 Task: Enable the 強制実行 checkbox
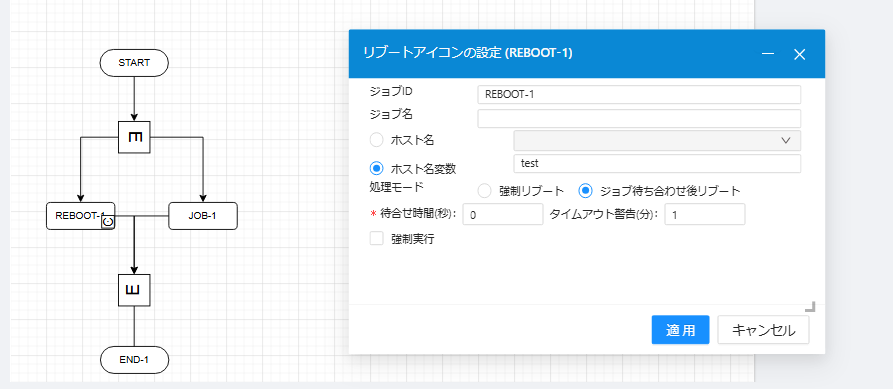pos(376,239)
